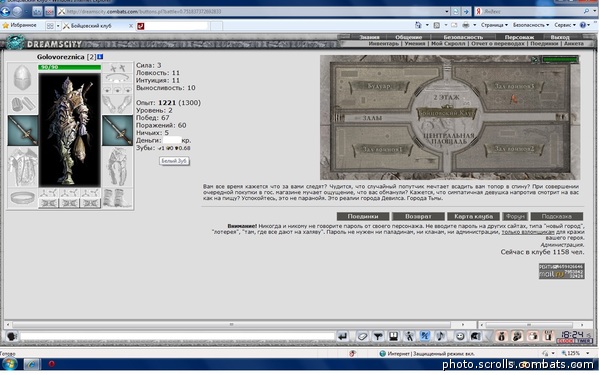The image size is (600, 375).
Task: Go to Бойцовский Клуб map label
Action: click(x=446, y=113)
